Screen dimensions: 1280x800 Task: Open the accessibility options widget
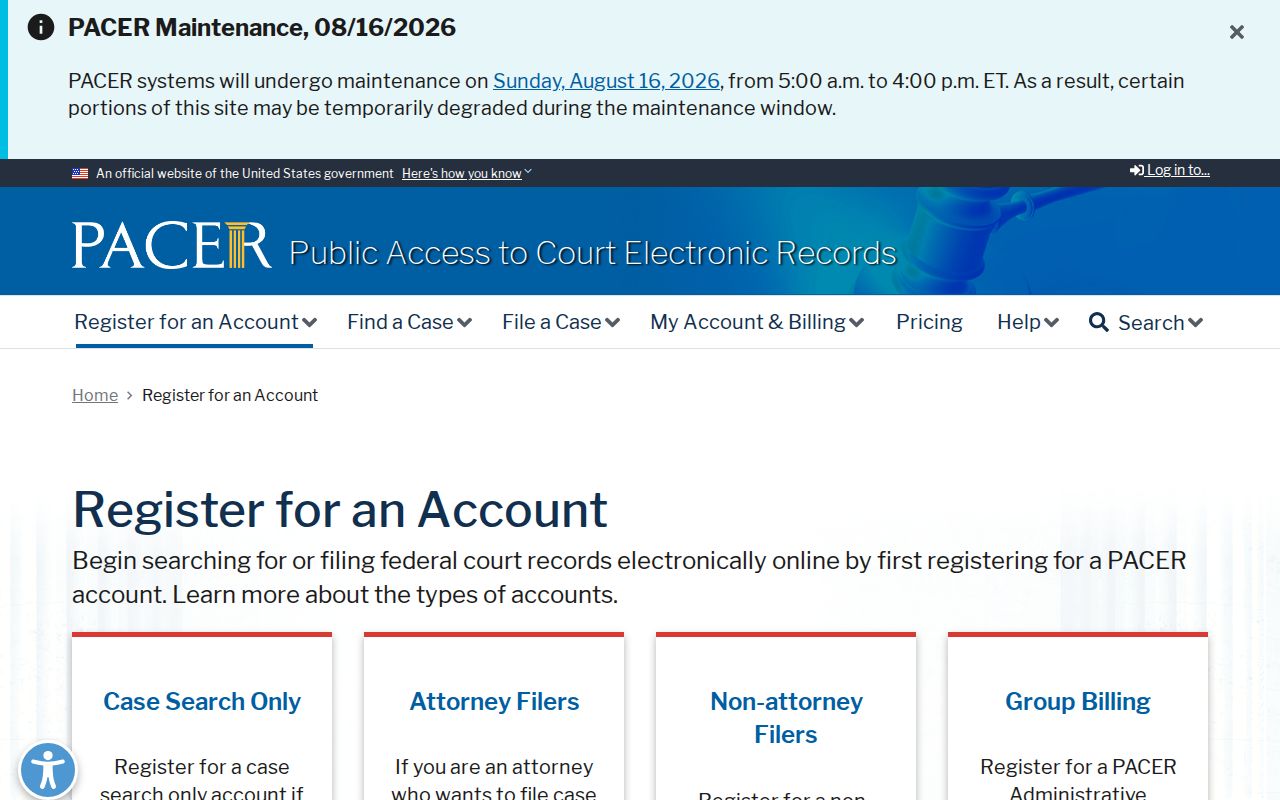pos(47,771)
